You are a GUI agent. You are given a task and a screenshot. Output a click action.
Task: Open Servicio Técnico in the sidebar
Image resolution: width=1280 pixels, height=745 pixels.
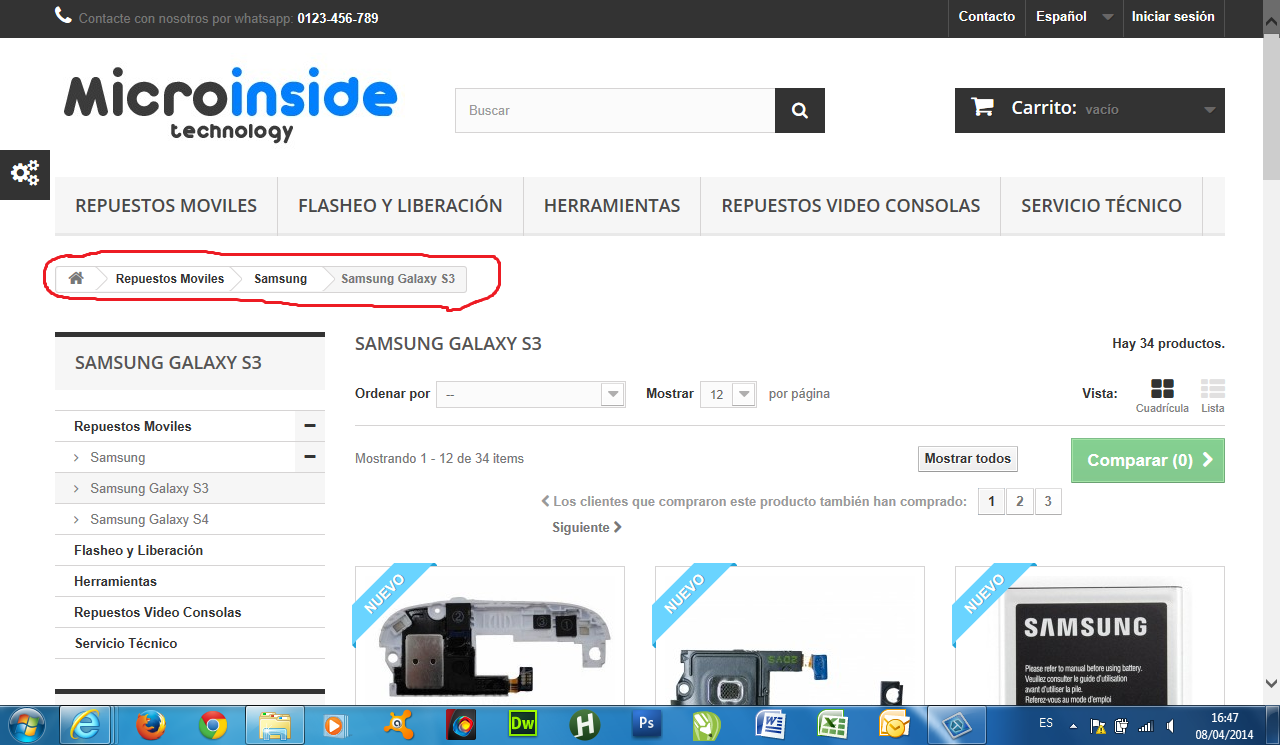point(126,644)
